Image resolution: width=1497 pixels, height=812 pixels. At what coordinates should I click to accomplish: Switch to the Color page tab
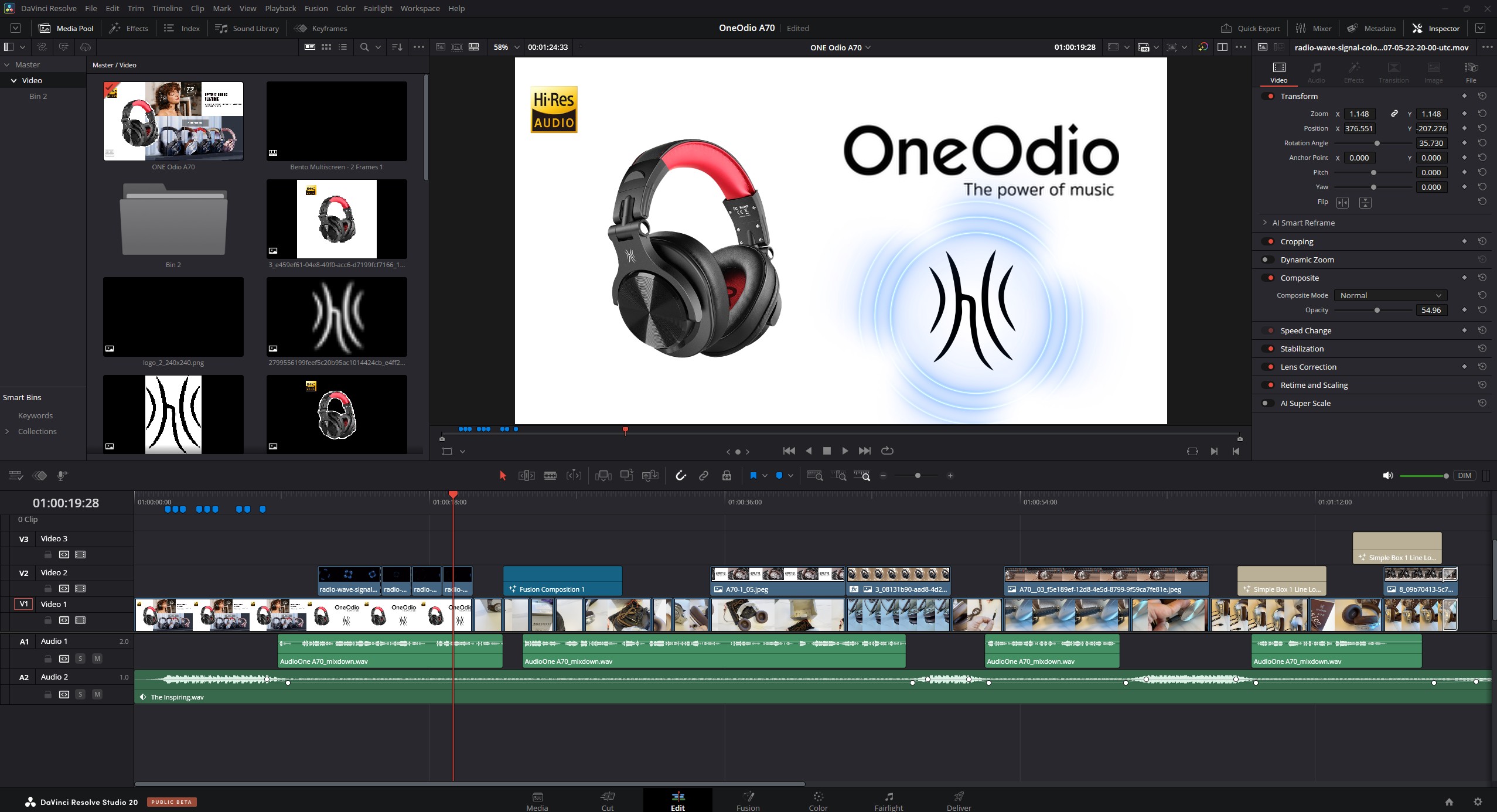818,800
